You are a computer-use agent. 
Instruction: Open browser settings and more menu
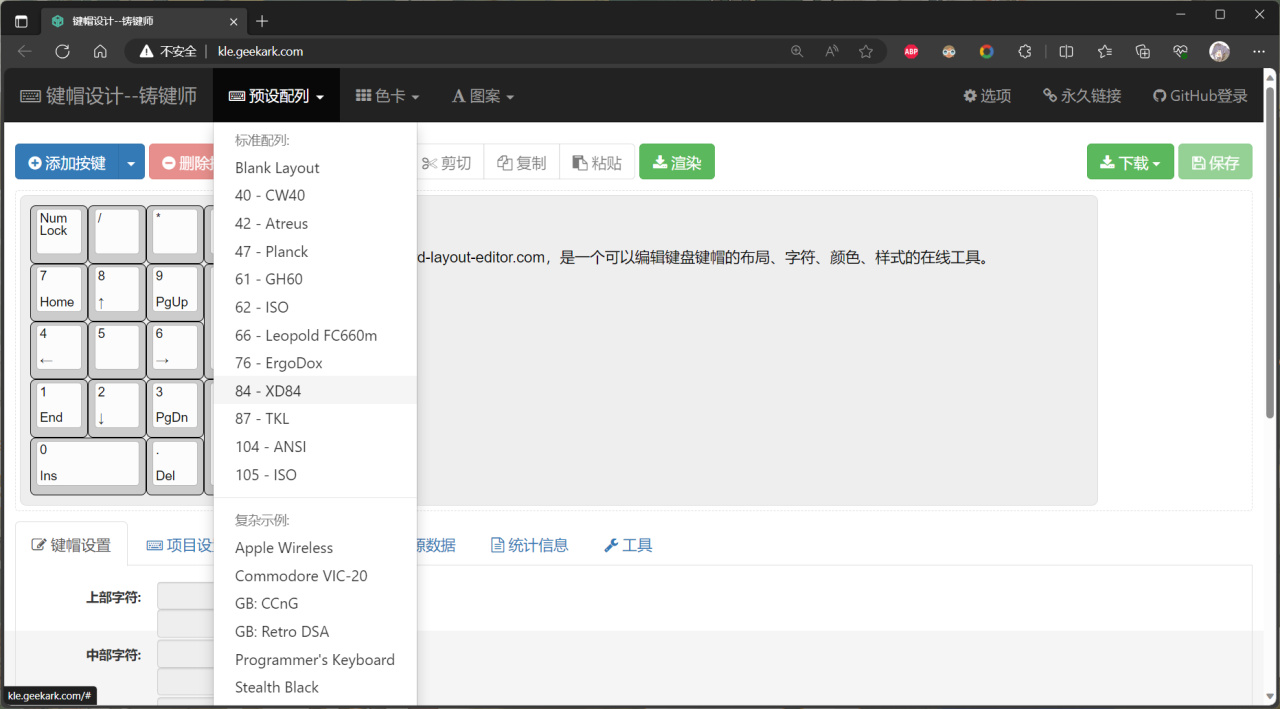(x=1258, y=51)
